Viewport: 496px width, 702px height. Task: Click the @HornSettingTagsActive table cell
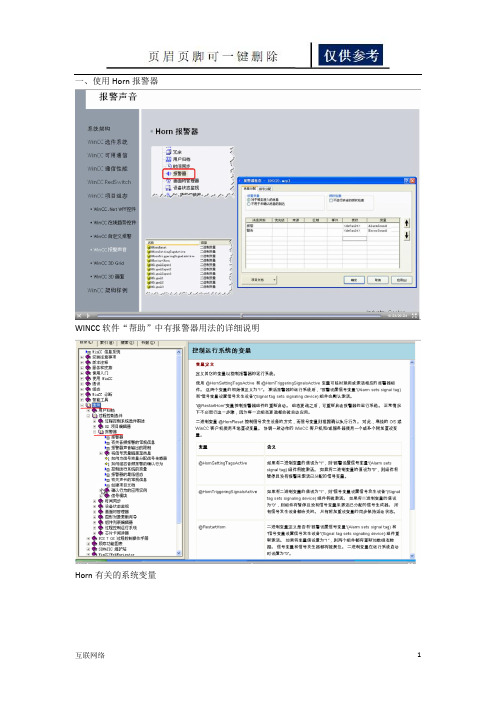(x=231, y=470)
